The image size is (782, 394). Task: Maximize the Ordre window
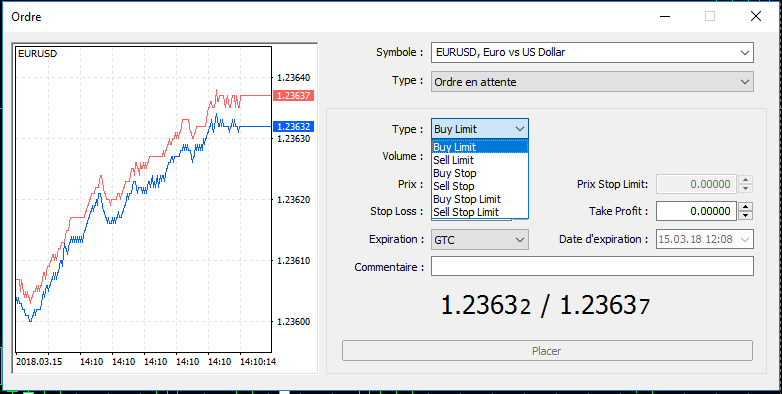(710, 16)
